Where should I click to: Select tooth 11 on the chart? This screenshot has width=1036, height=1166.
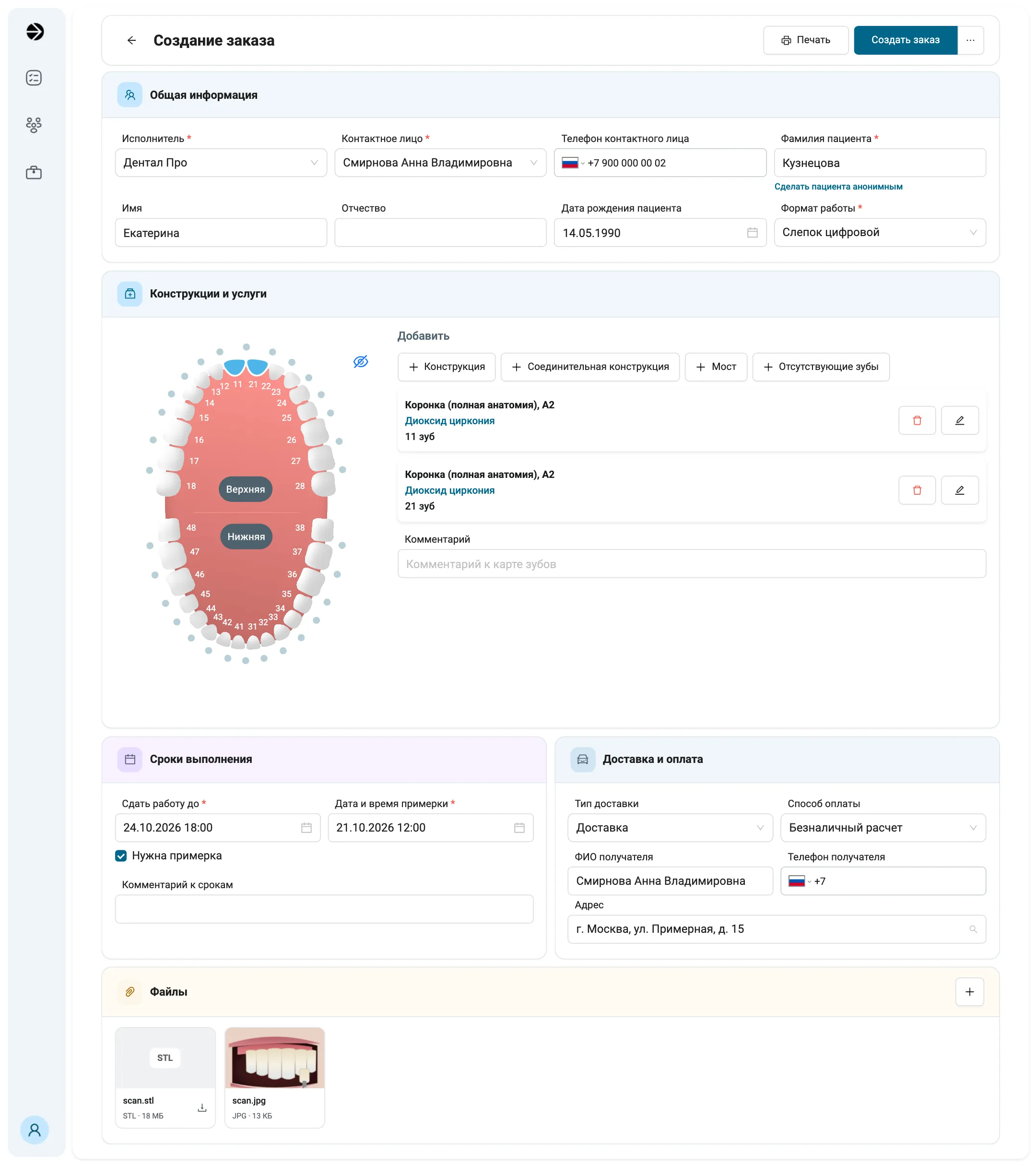coord(235,367)
